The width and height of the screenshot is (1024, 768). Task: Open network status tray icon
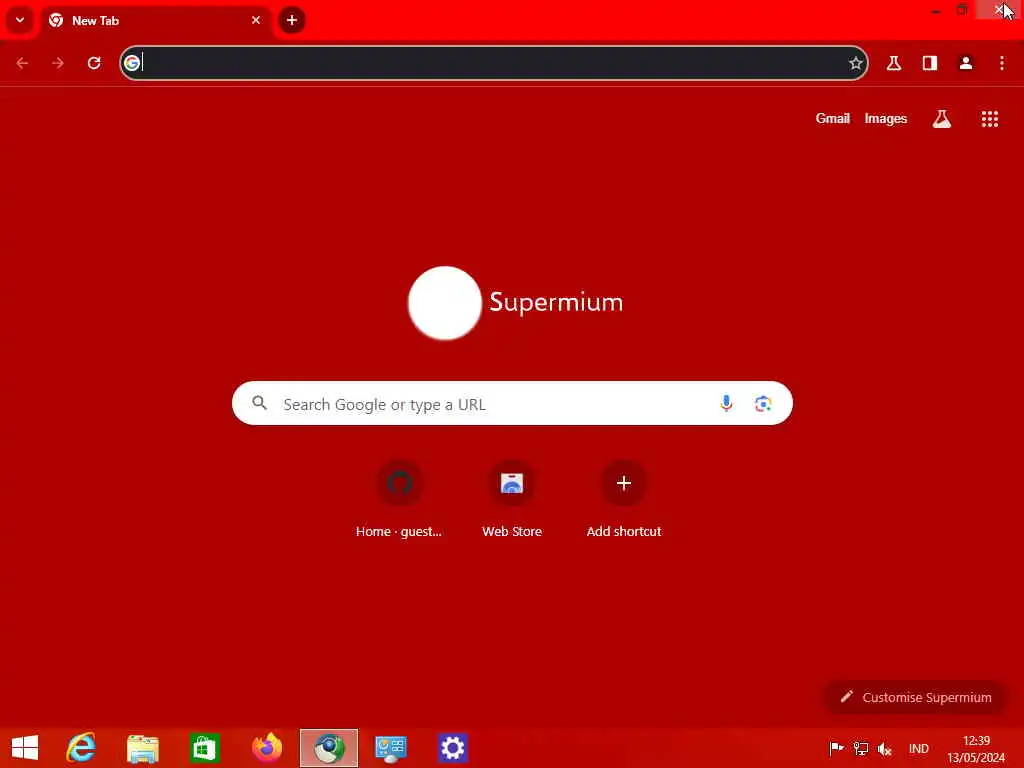pyautogui.click(x=861, y=748)
